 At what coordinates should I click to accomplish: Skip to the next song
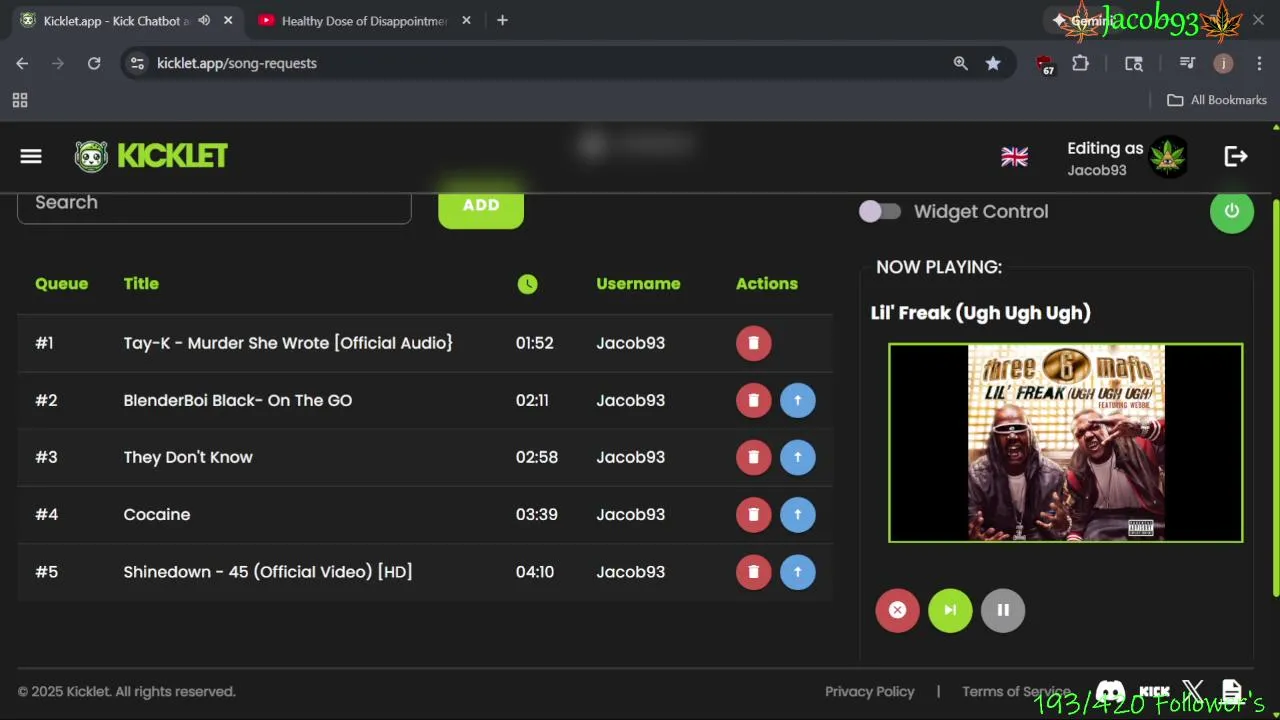click(x=950, y=610)
